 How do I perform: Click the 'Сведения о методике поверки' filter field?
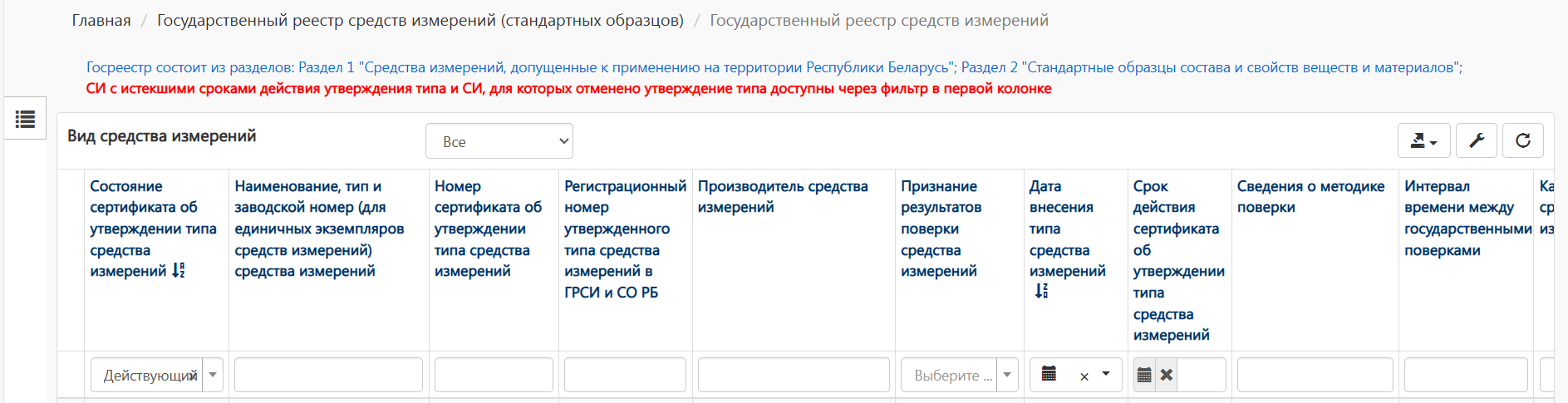pos(1314,376)
